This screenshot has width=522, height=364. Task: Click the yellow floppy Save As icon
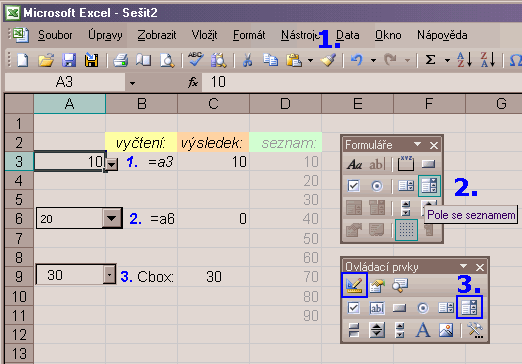[91, 60]
